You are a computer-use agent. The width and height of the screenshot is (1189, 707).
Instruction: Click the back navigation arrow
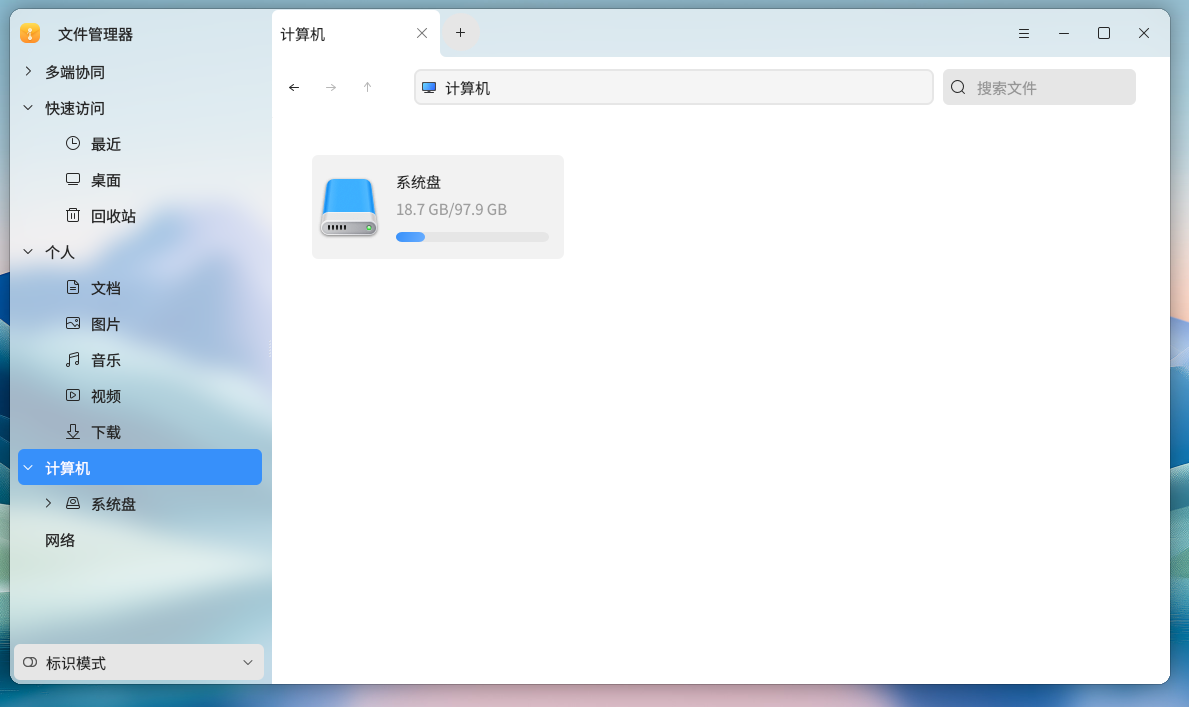(294, 87)
